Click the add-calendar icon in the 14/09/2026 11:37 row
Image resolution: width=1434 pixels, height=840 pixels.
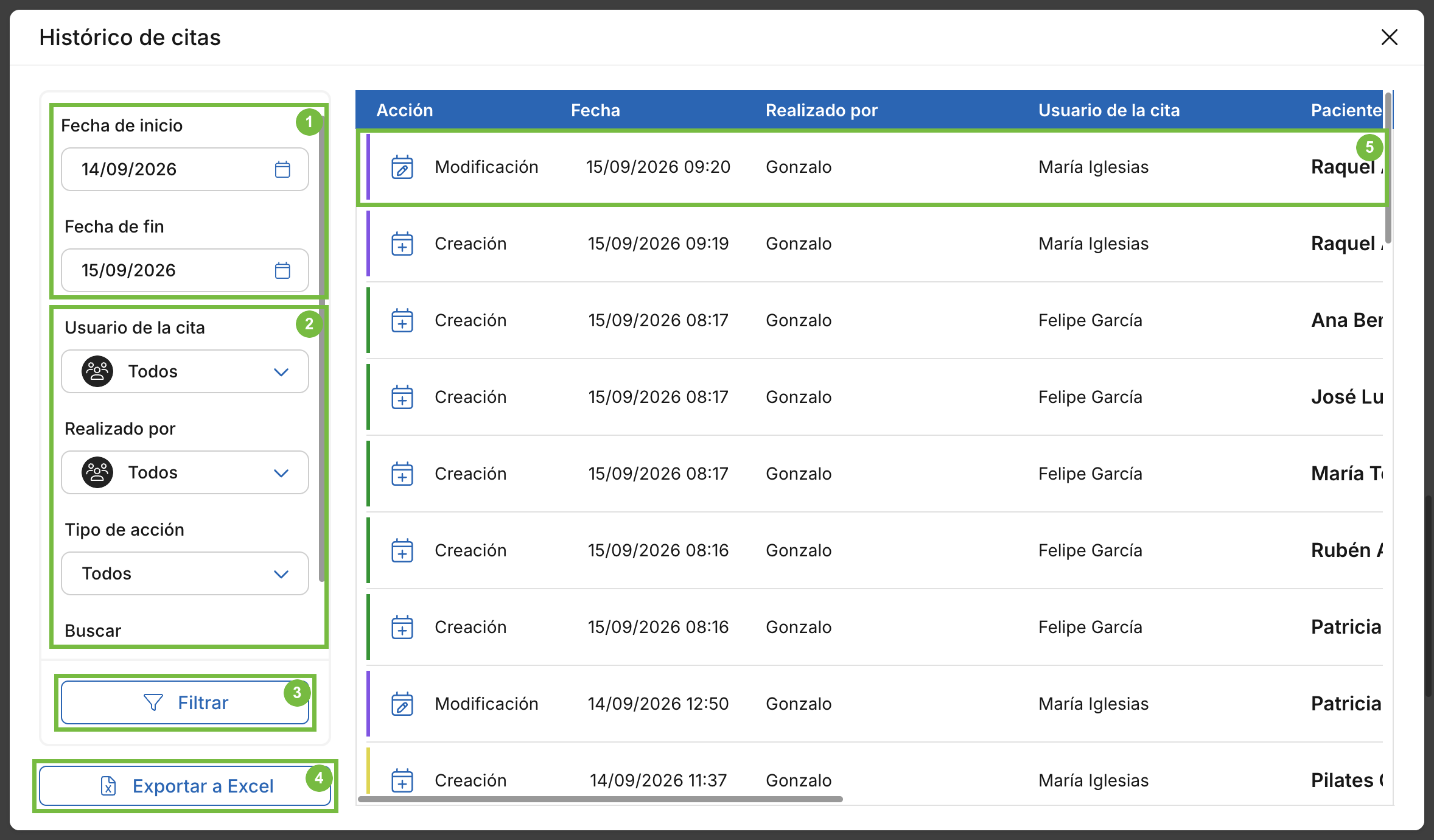click(x=402, y=781)
